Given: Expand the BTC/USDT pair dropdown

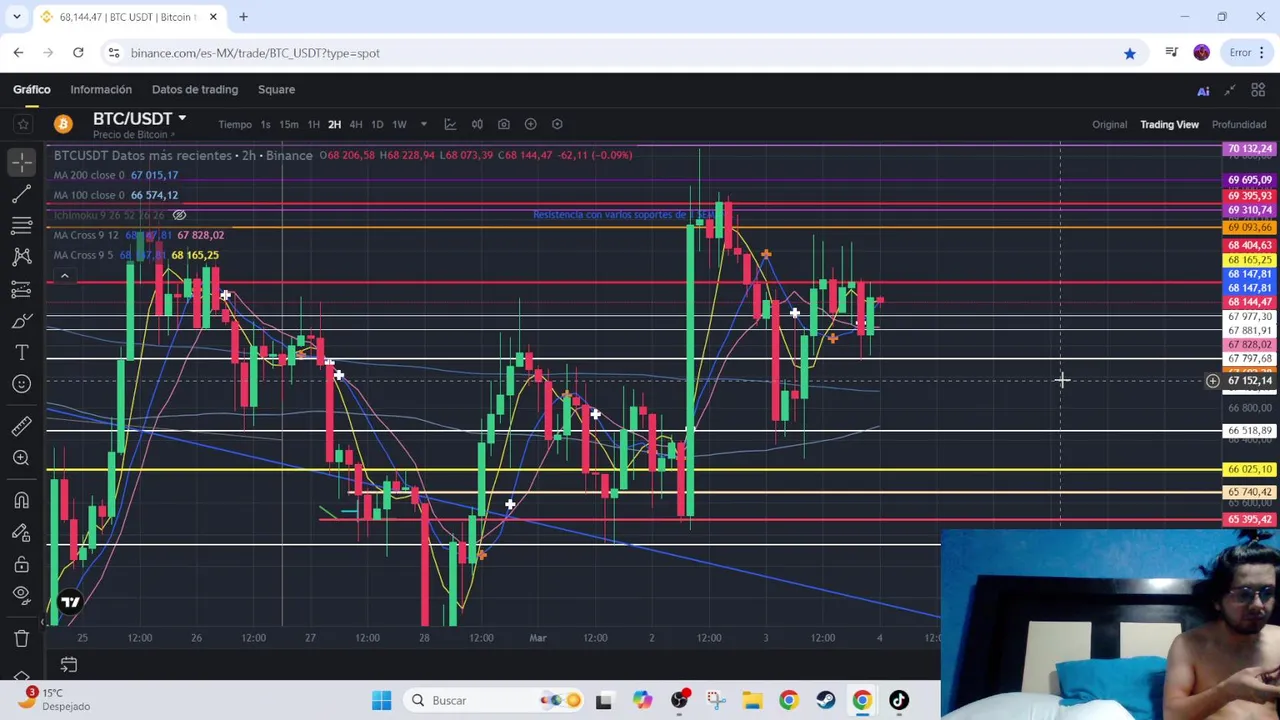Looking at the screenshot, I should (x=182, y=119).
